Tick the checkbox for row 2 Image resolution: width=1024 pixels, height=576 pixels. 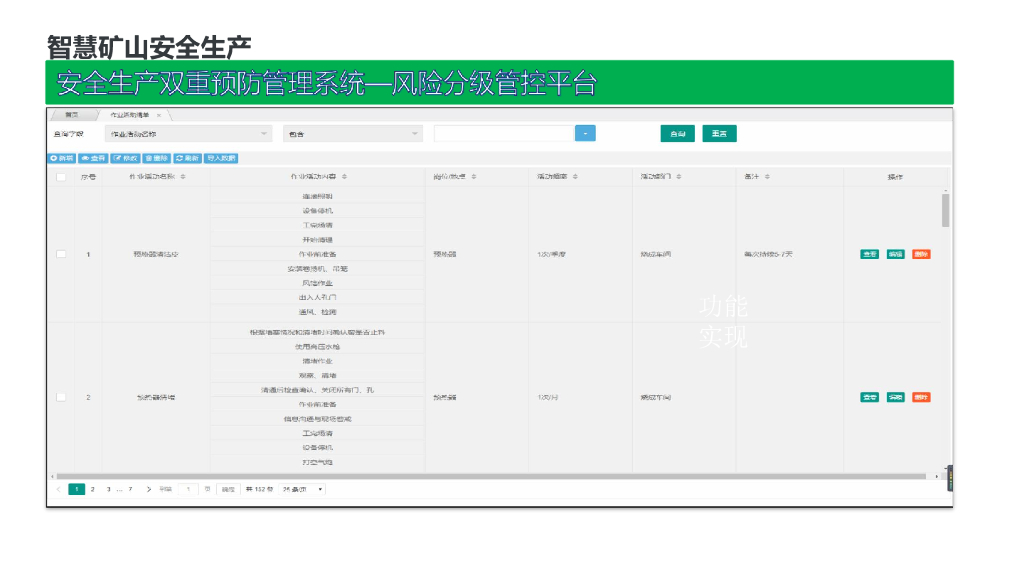point(61,397)
